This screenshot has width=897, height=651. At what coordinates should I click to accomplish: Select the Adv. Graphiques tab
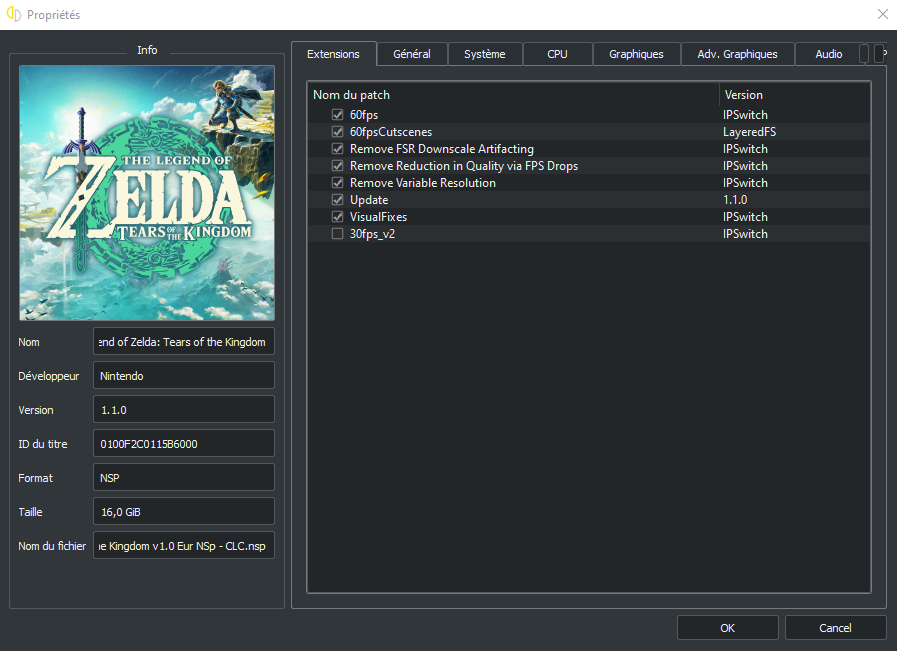(737, 54)
